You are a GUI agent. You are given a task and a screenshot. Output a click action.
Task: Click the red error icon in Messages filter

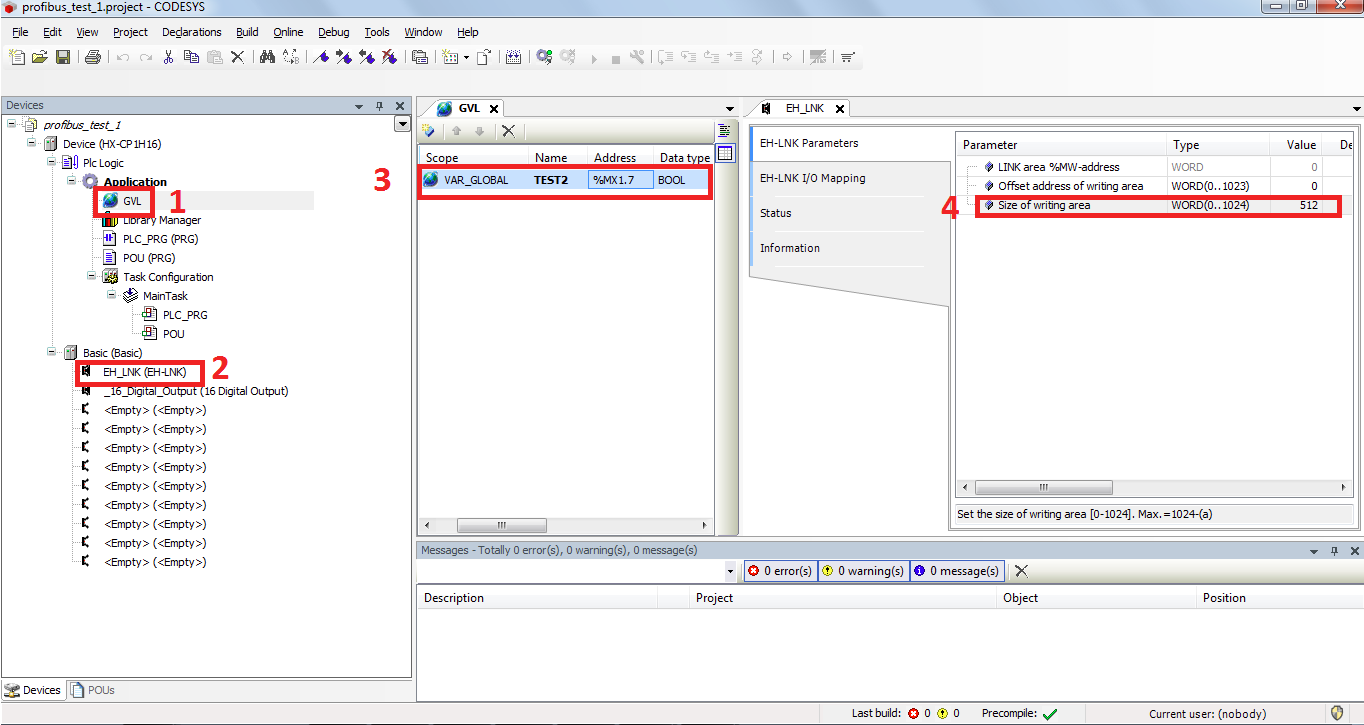[x=753, y=571]
